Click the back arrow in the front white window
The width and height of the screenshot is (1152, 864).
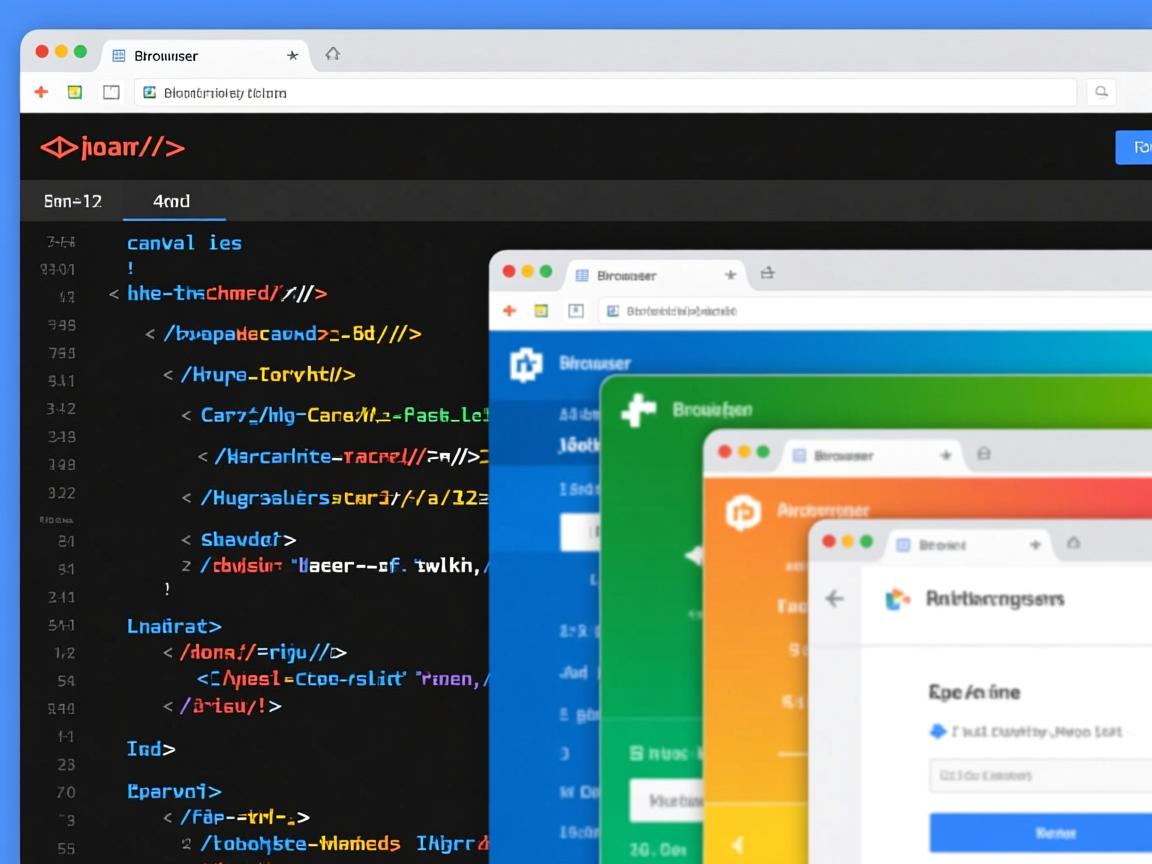(x=834, y=598)
